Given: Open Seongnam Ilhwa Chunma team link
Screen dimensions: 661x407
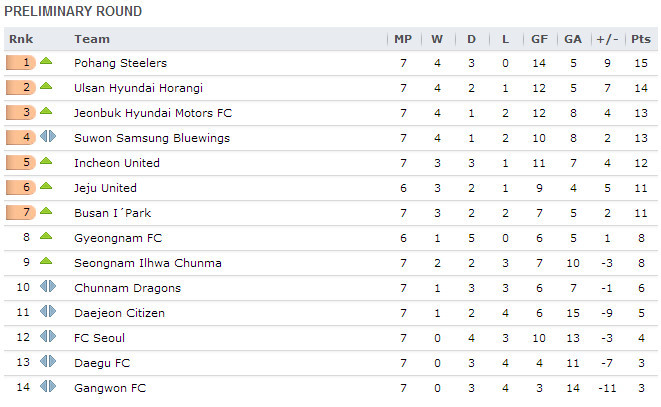Looking at the screenshot, I should [x=148, y=262].
